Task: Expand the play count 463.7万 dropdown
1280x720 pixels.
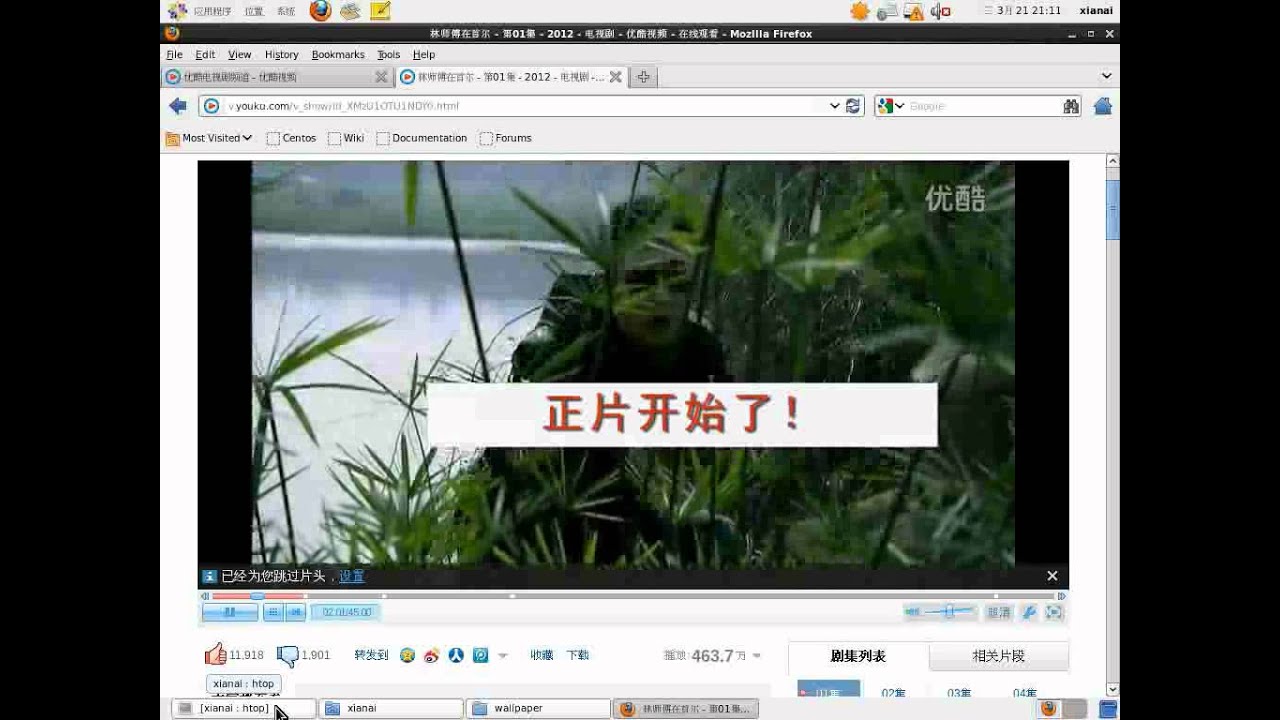Action: [x=757, y=656]
